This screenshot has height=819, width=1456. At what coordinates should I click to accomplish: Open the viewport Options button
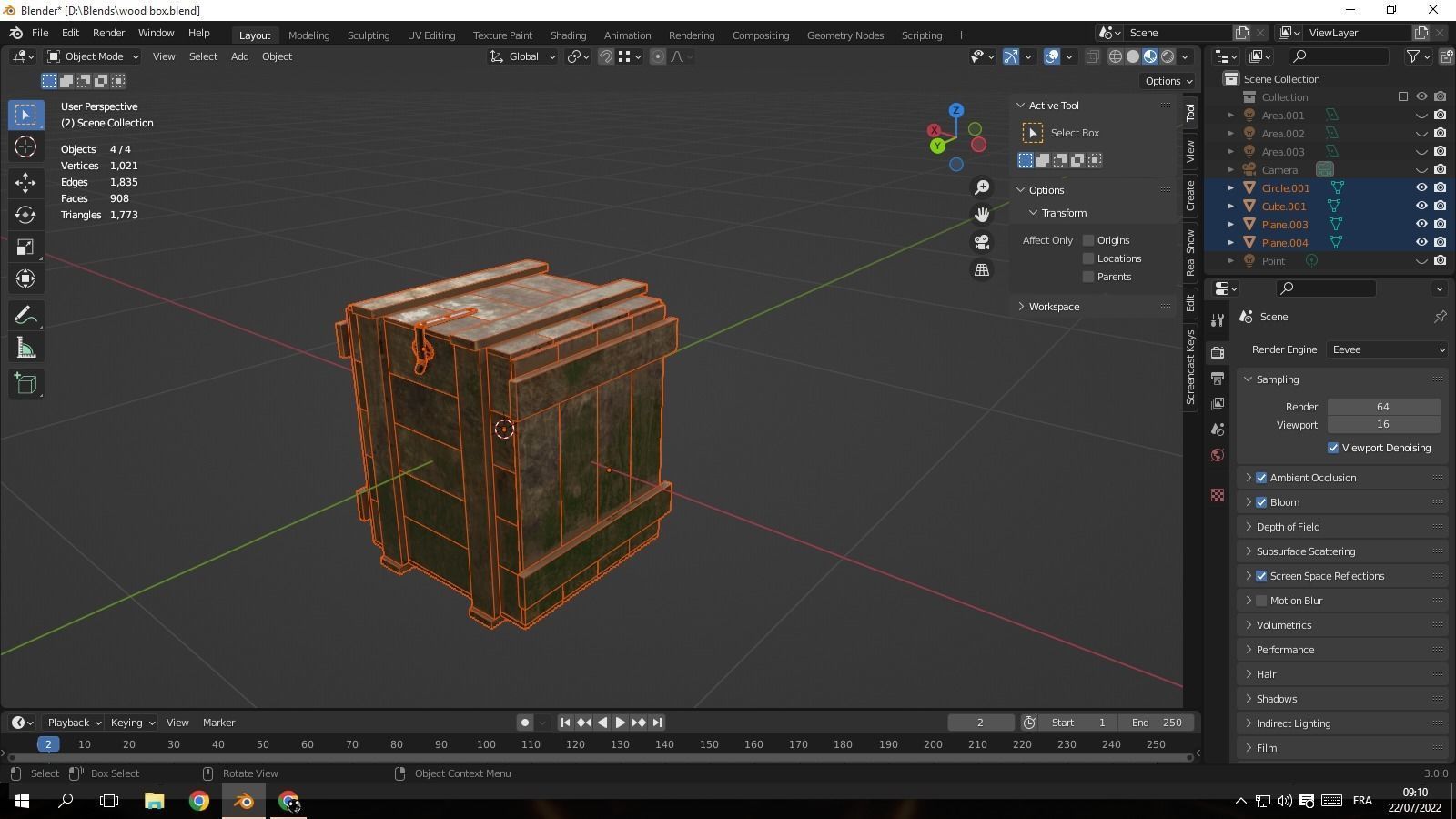click(x=1169, y=81)
